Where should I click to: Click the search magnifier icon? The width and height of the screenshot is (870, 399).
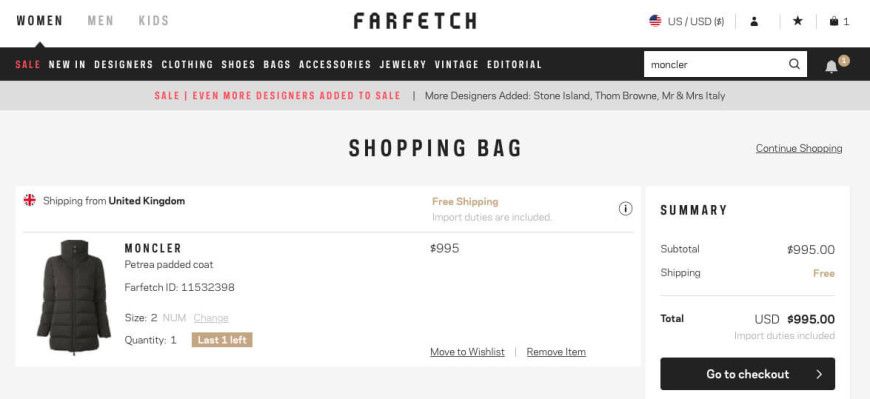794,64
